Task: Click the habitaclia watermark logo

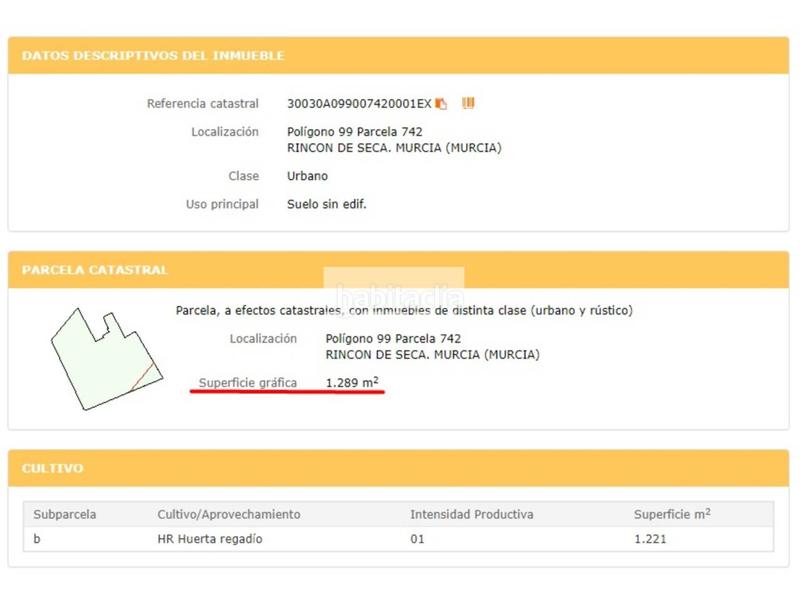Action: (399, 297)
